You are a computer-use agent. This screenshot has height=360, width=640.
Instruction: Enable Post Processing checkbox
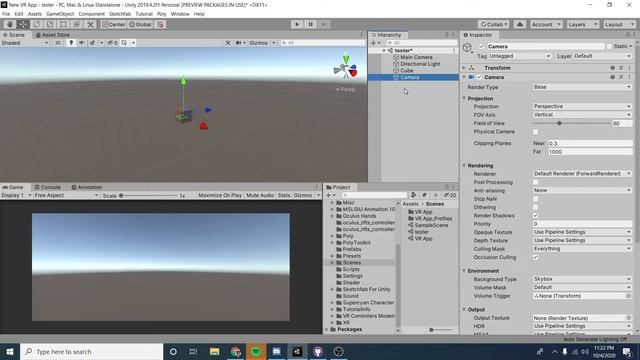coord(536,182)
